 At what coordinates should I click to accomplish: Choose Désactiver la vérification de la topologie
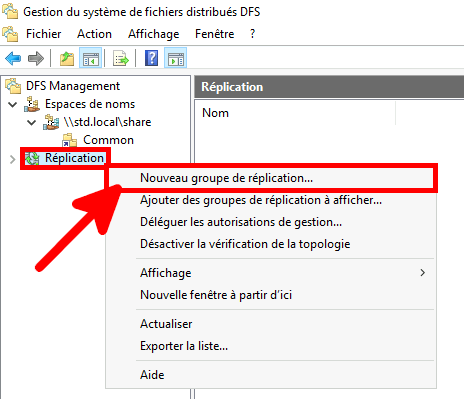coord(270,244)
